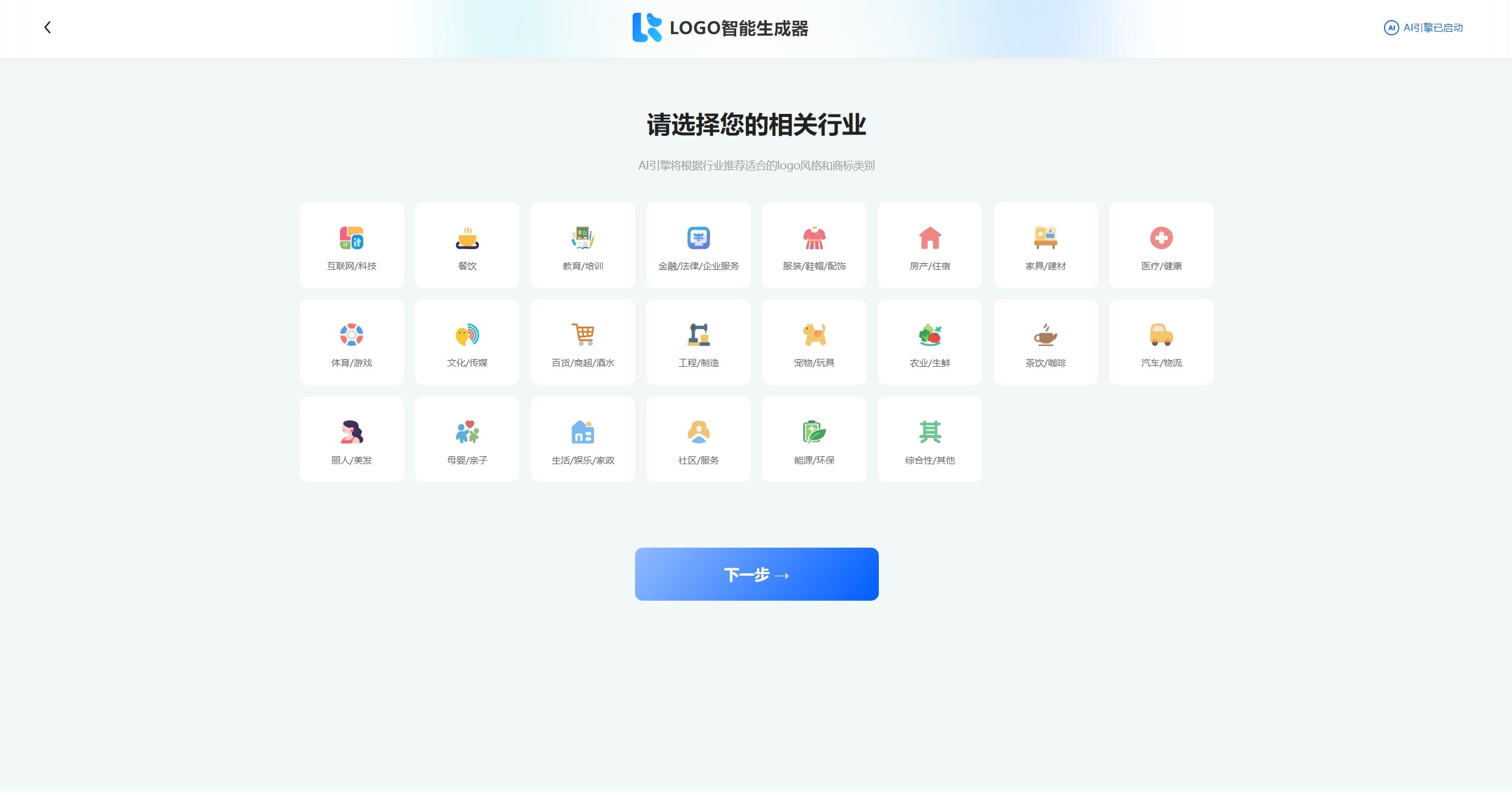Click the 母婴/亲子 label text
Viewport: 1512px width, 795px height.
point(467,460)
